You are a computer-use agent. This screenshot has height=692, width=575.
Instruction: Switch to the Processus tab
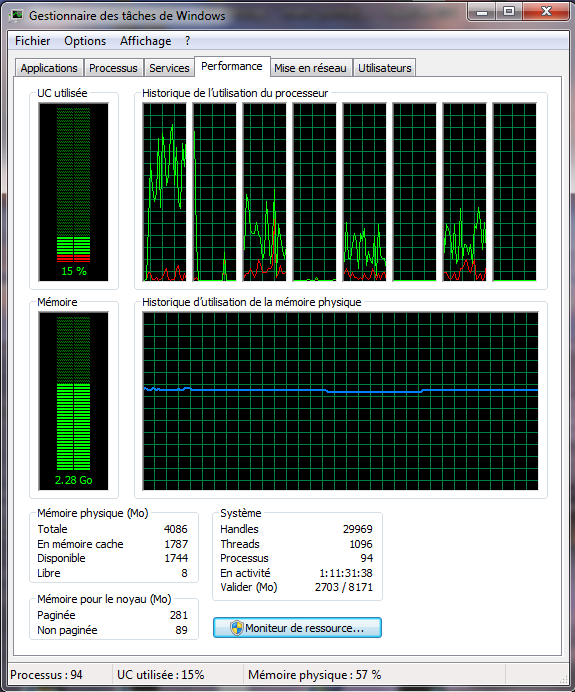tap(113, 68)
